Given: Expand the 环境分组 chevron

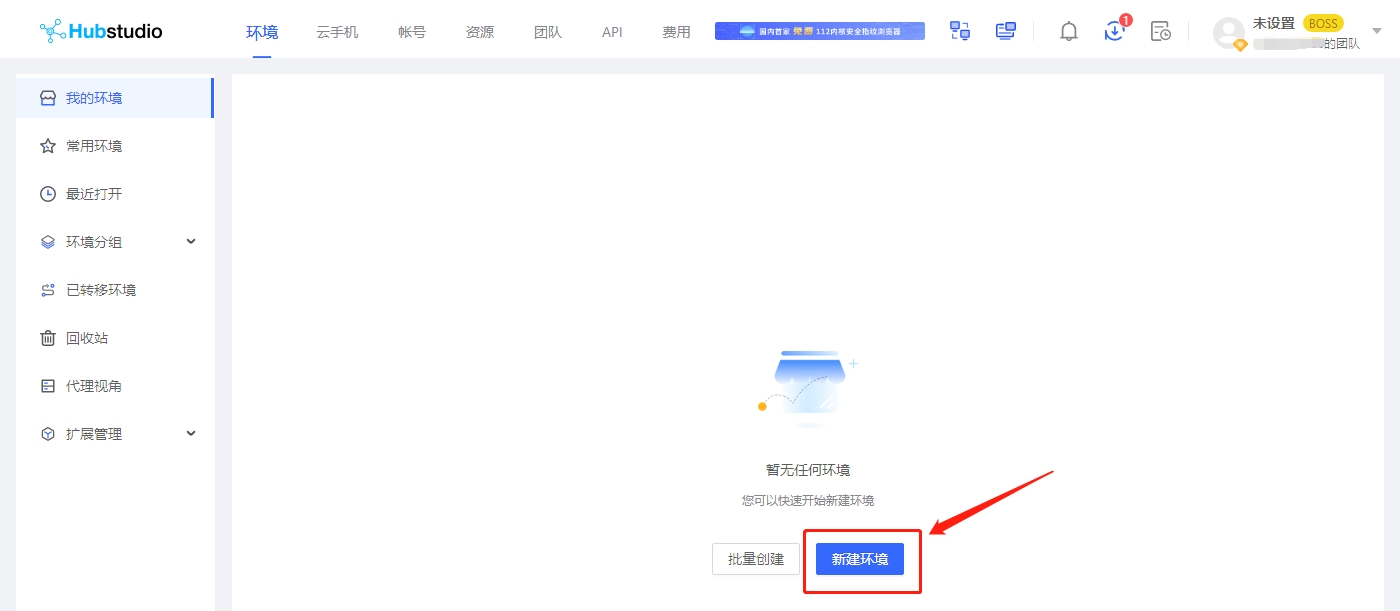Looking at the screenshot, I should [x=191, y=241].
